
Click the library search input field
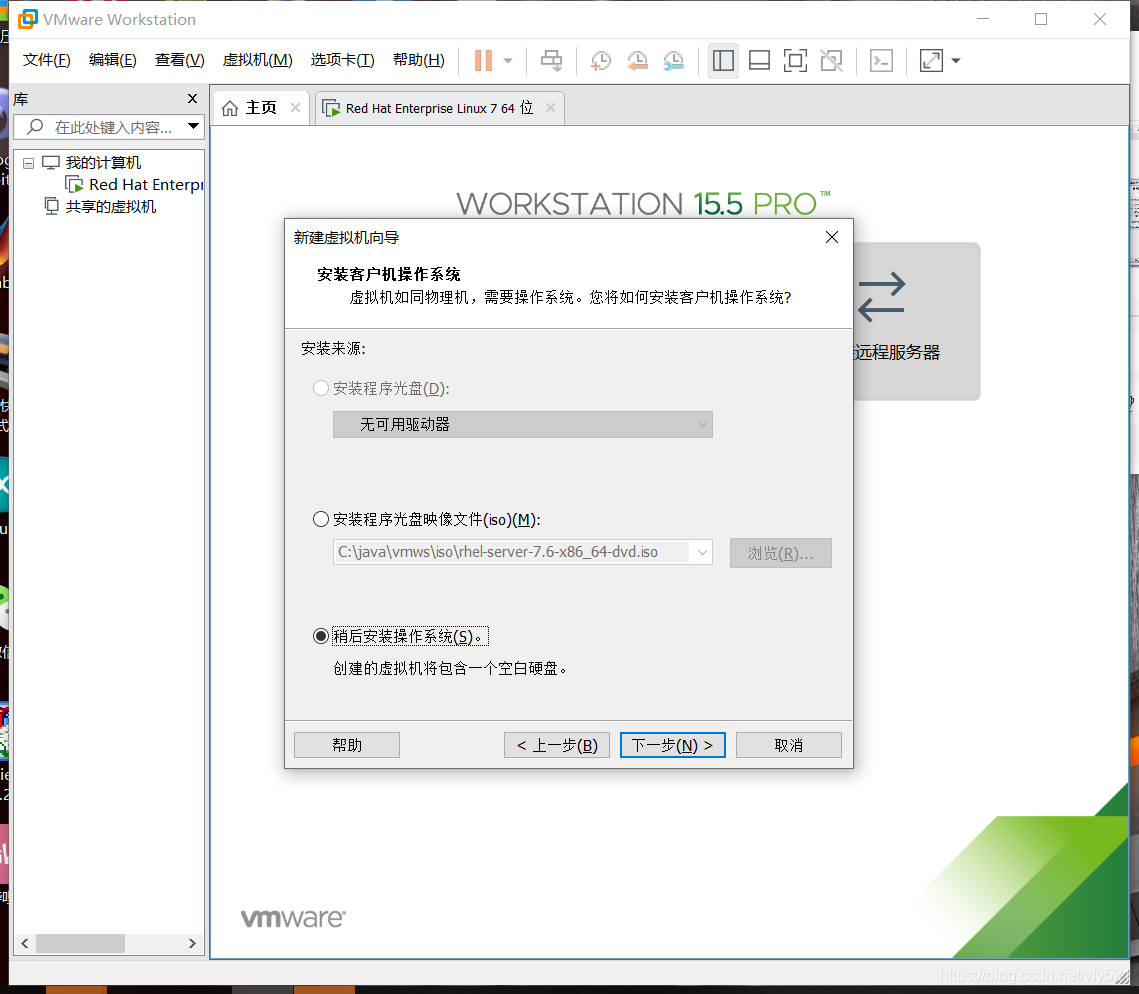109,127
